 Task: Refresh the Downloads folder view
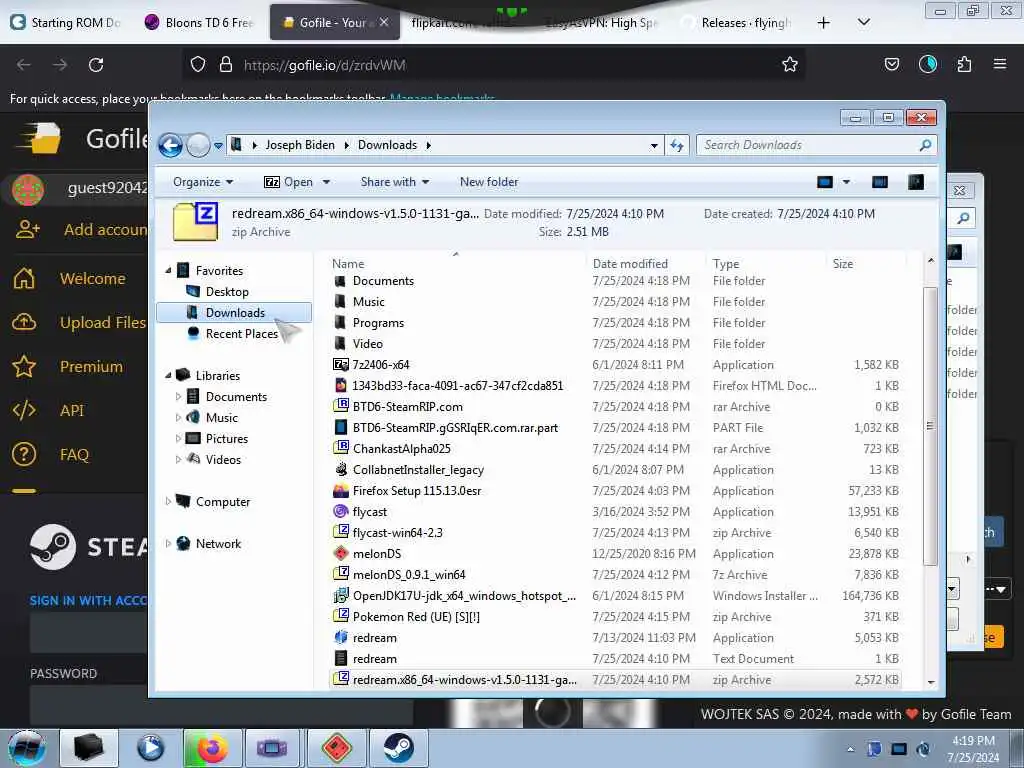[677, 145]
